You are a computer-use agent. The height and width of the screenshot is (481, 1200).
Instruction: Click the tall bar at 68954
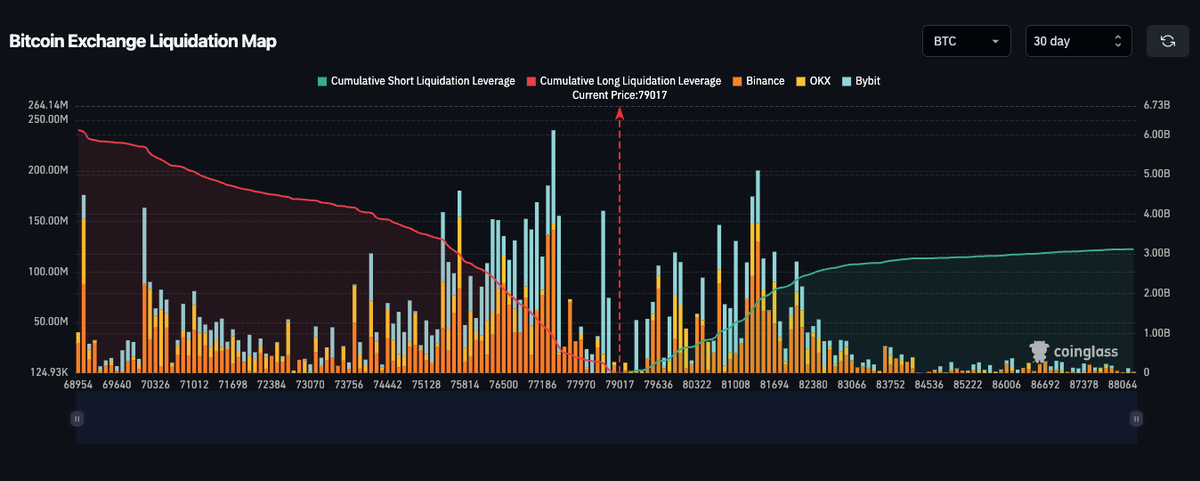point(83,284)
